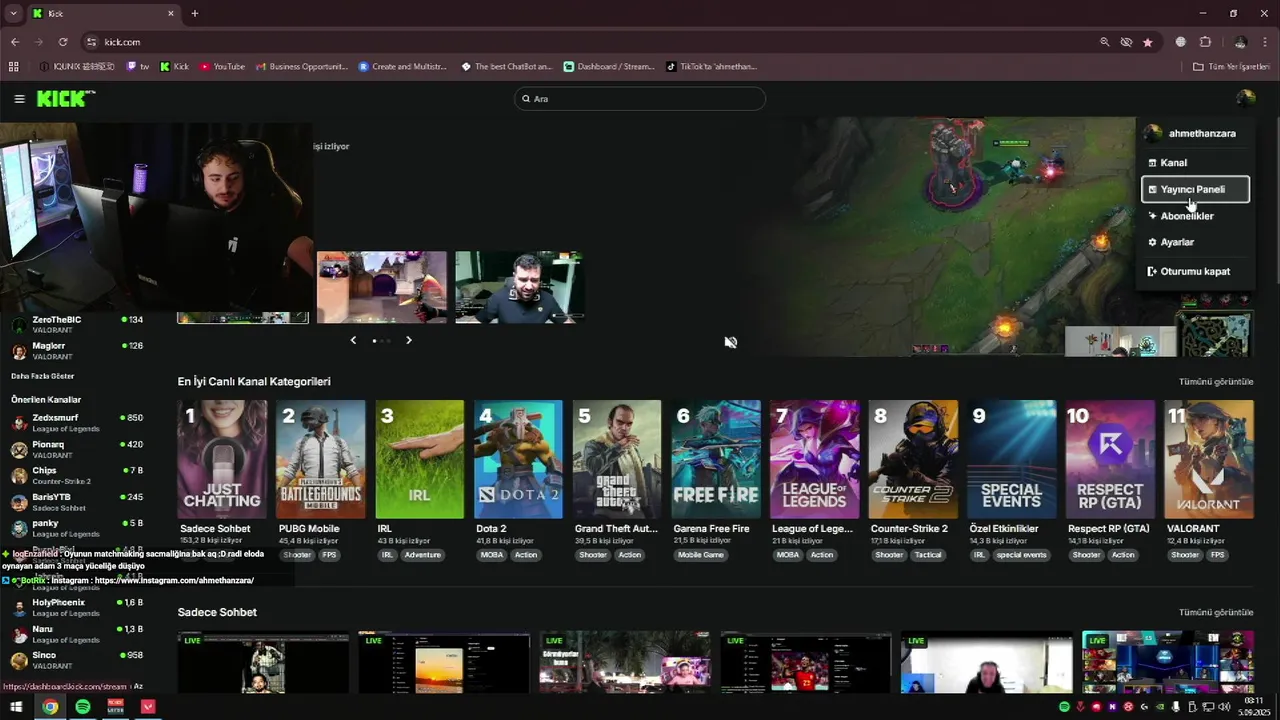Open the Dota 2 category card

click(518, 459)
